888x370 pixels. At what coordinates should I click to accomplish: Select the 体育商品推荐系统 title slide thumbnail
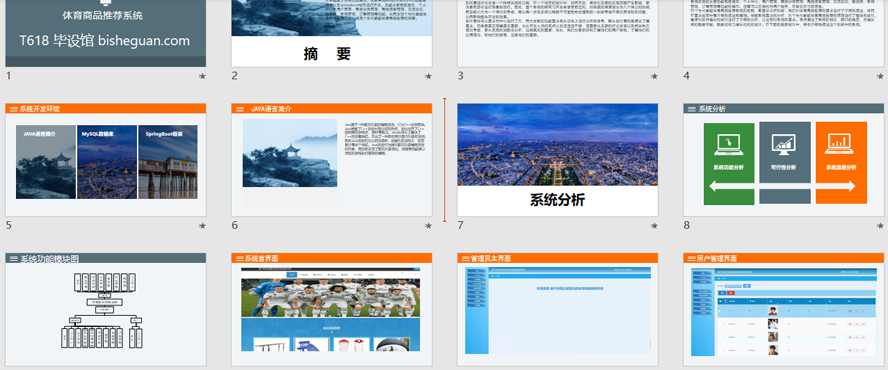106,33
